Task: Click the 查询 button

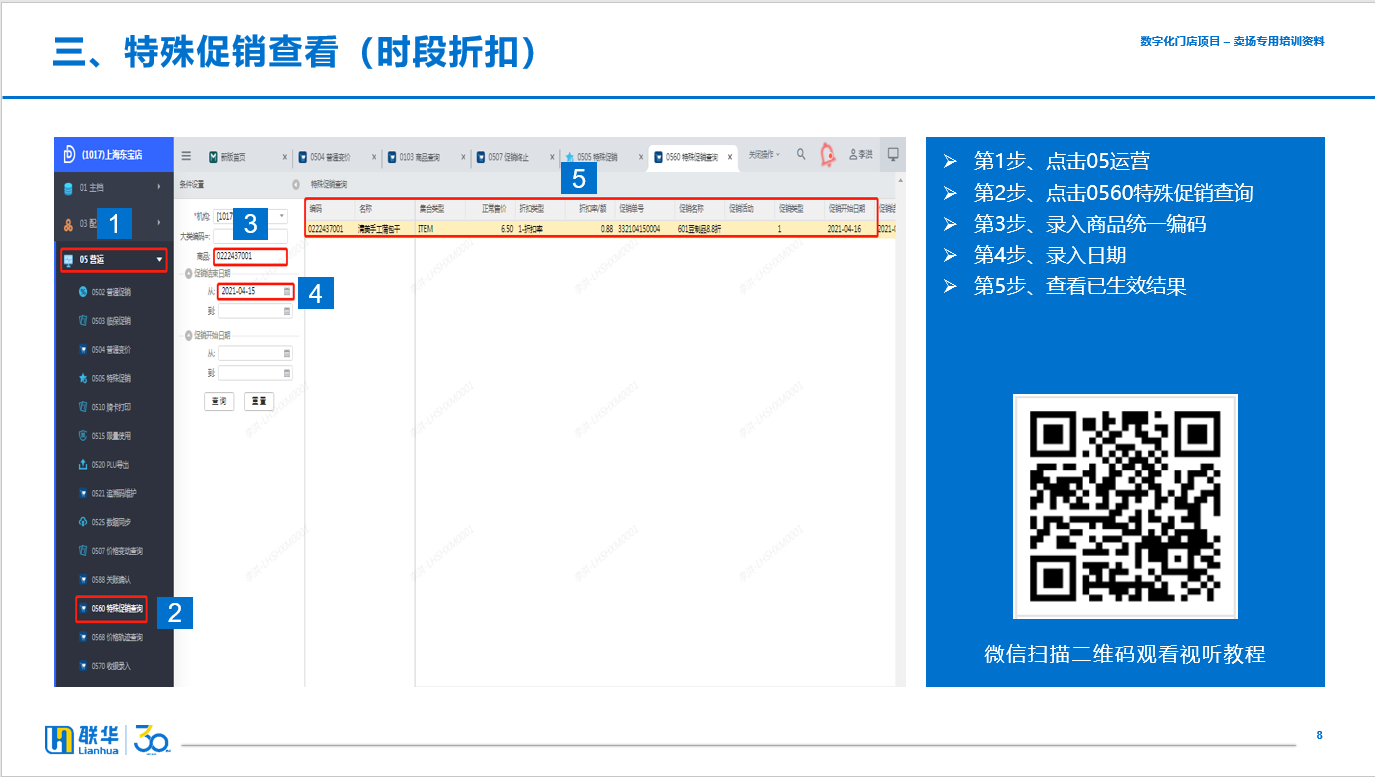Action: pyautogui.click(x=219, y=401)
